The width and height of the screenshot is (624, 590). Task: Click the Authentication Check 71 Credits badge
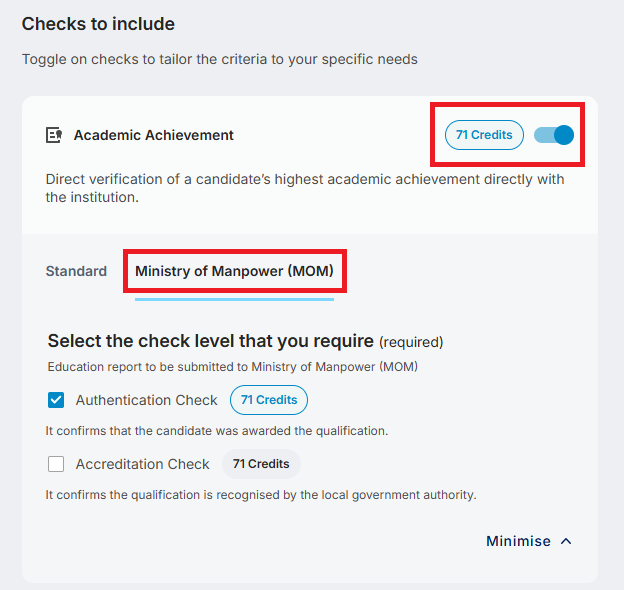click(269, 400)
